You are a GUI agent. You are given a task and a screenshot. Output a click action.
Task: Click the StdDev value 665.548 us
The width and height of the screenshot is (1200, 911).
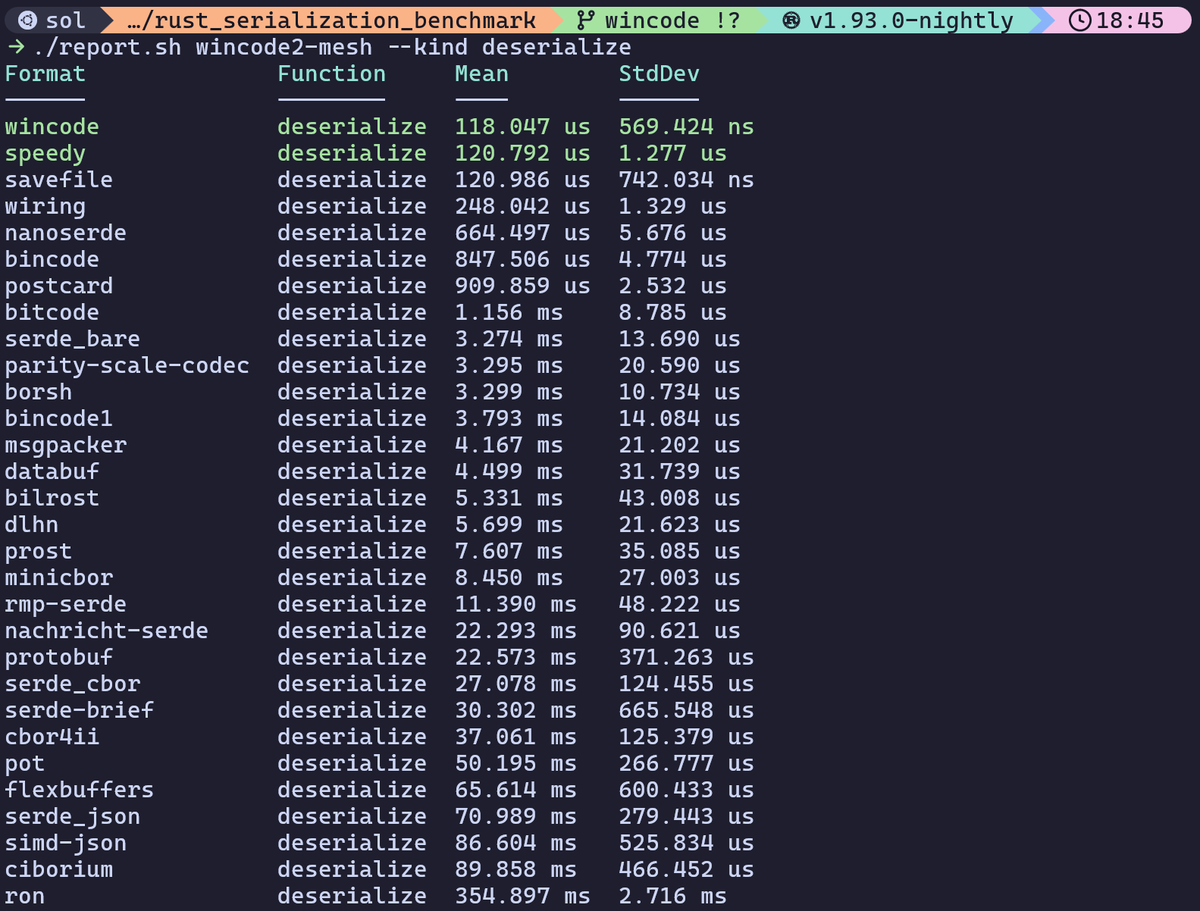click(x=686, y=710)
